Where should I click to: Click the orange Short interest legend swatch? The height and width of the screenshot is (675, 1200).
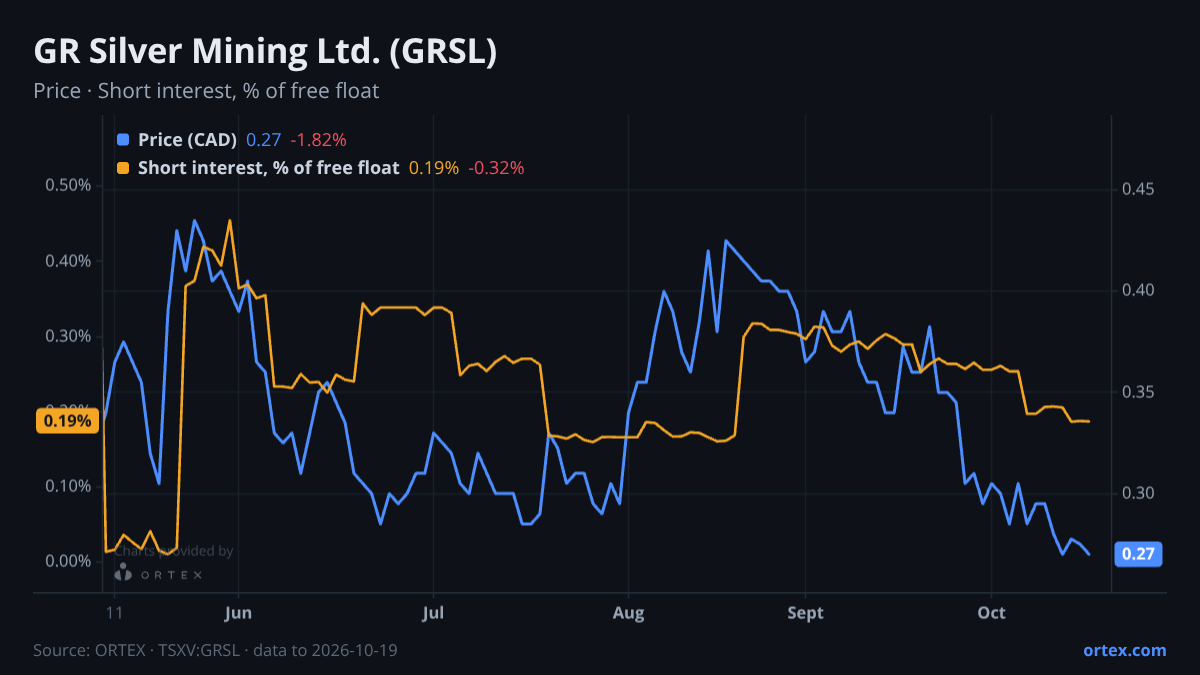pyautogui.click(x=123, y=167)
